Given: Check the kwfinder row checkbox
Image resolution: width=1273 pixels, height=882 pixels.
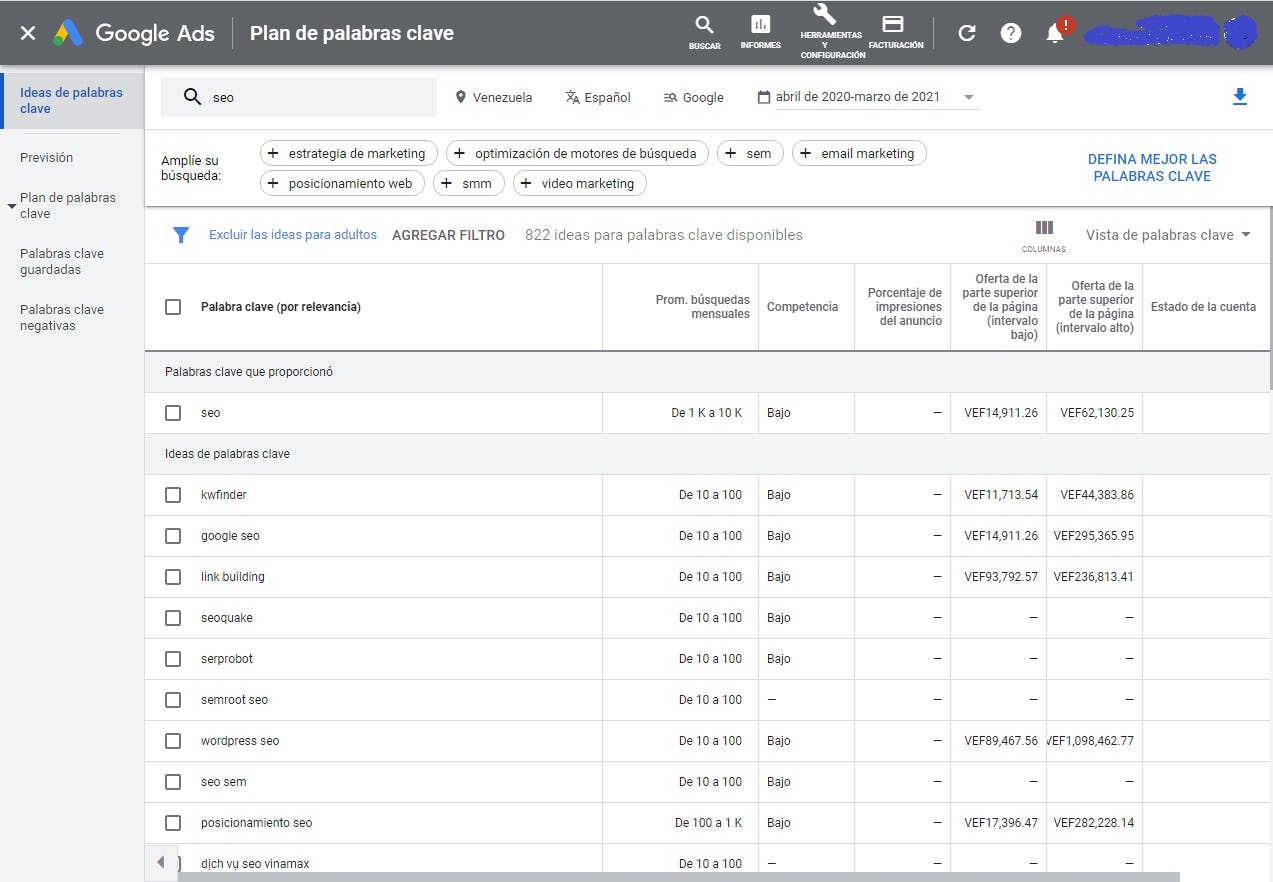Looking at the screenshot, I should click(x=172, y=494).
